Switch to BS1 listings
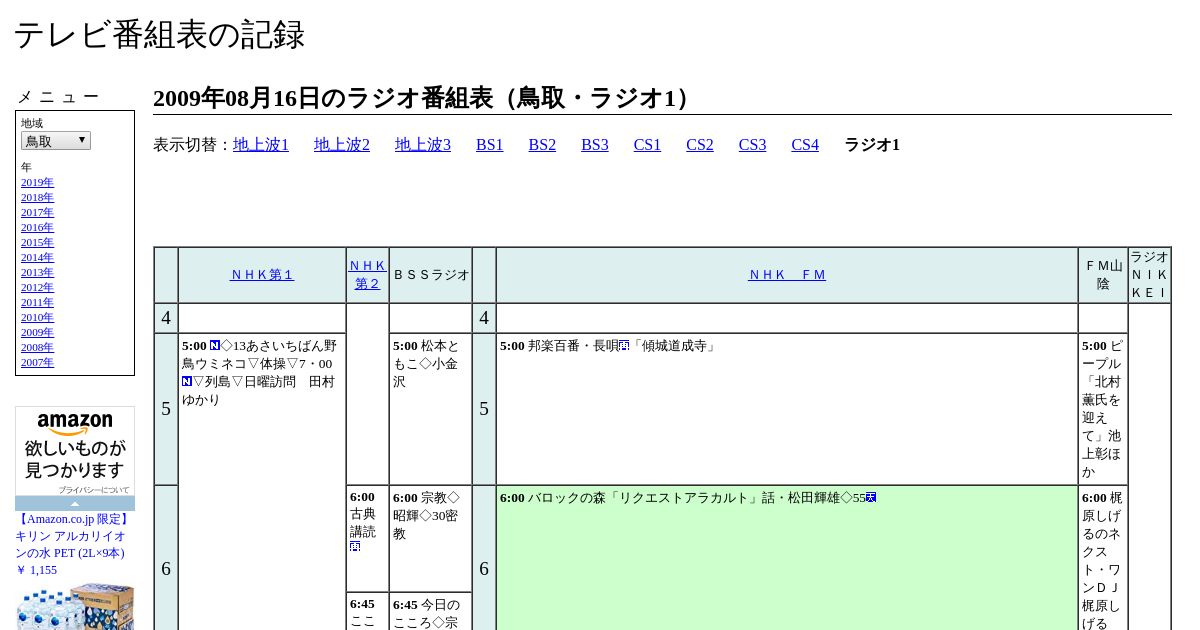The image size is (1200, 630). coord(490,145)
